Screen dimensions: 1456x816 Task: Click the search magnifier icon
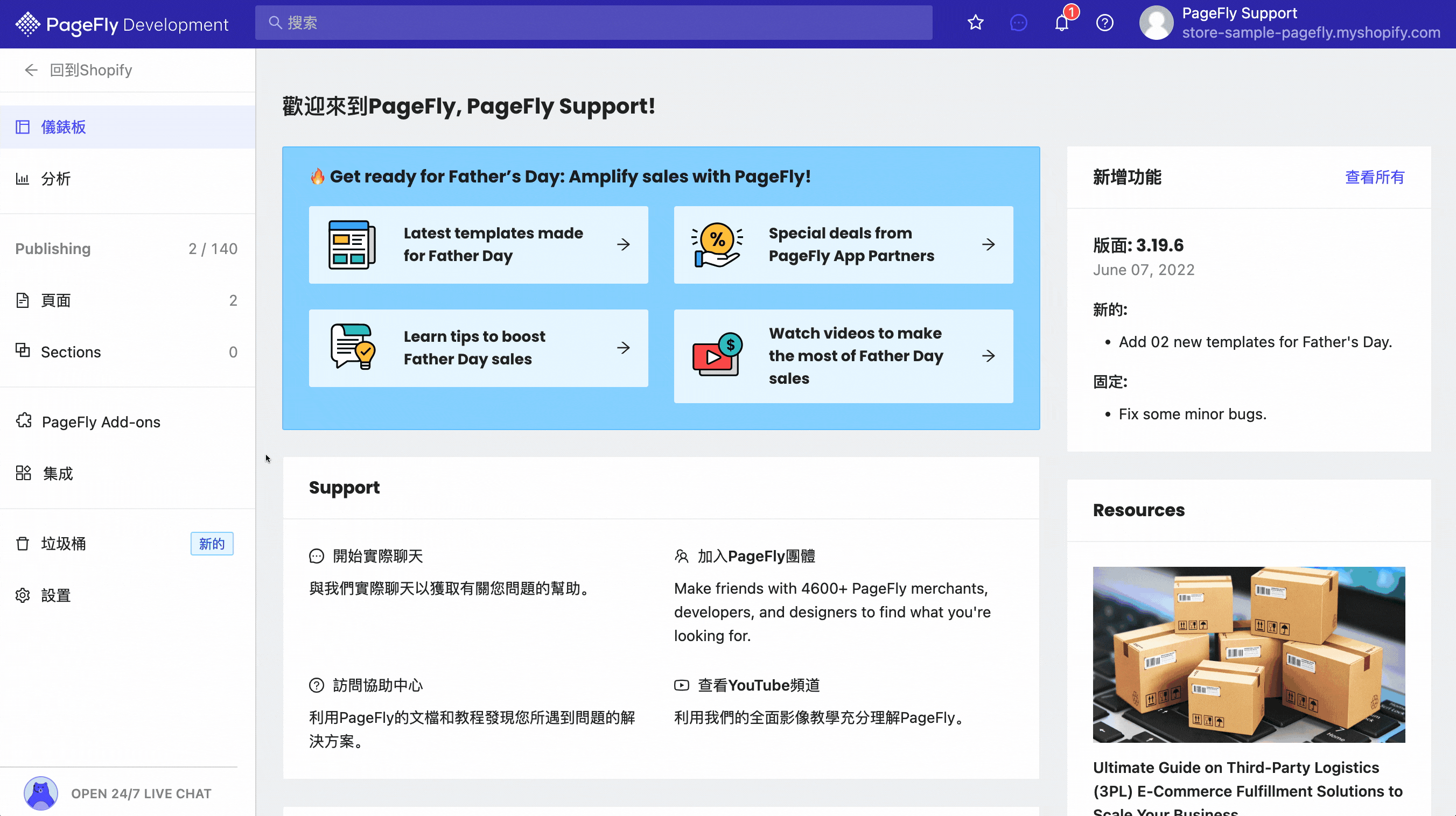pyautogui.click(x=275, y=23)
